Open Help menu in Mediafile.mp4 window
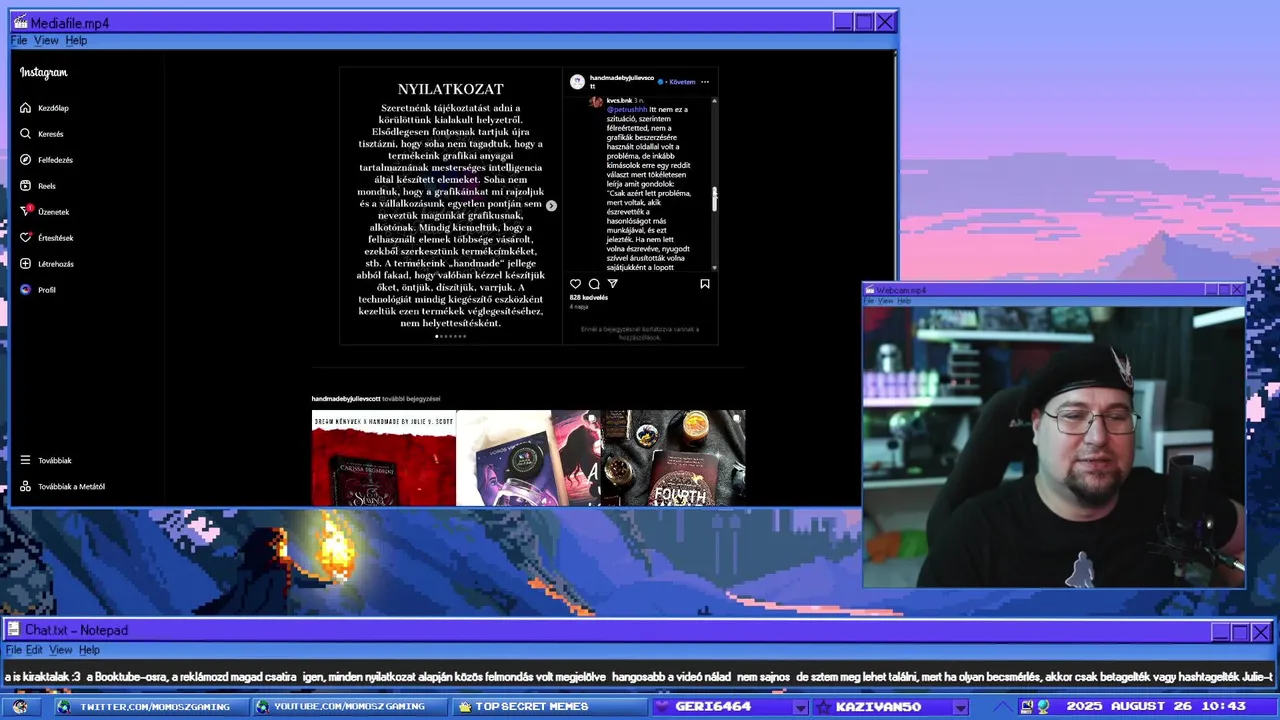This screenshot has height=720, width=1280. 77,41
